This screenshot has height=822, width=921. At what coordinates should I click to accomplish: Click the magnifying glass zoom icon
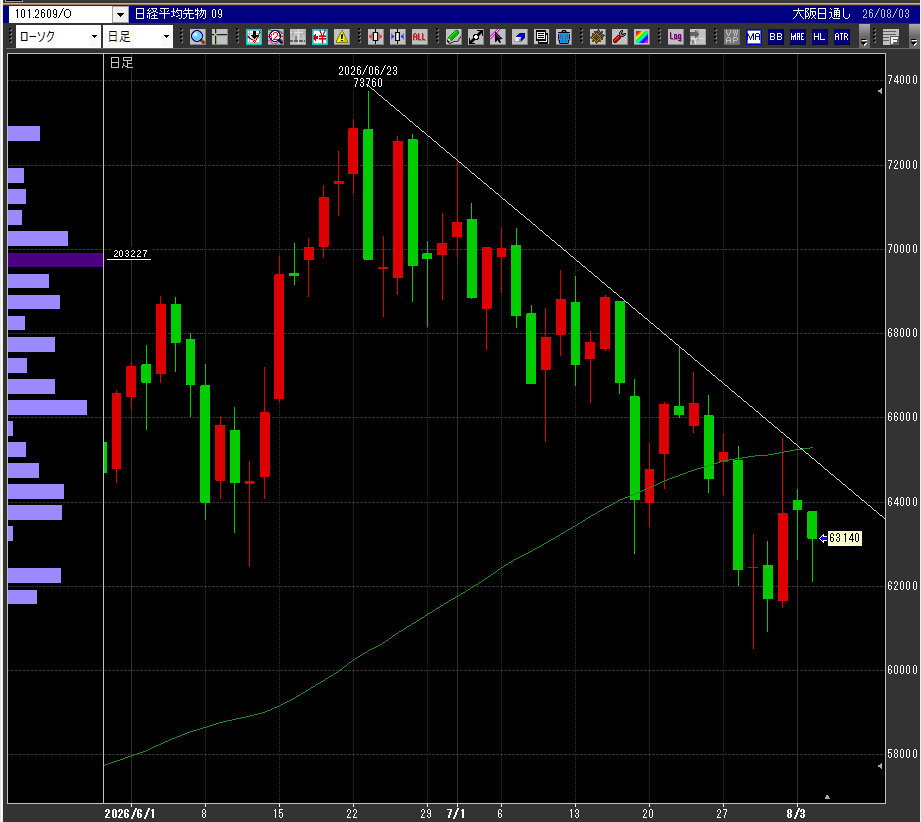(x=198, y=37)
